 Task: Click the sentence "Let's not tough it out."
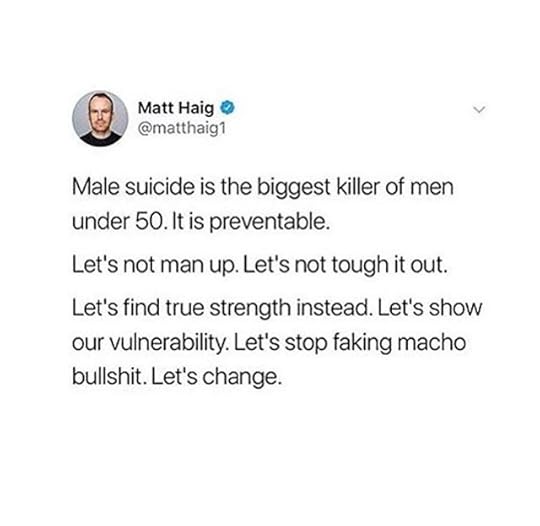tap(346, 265)
